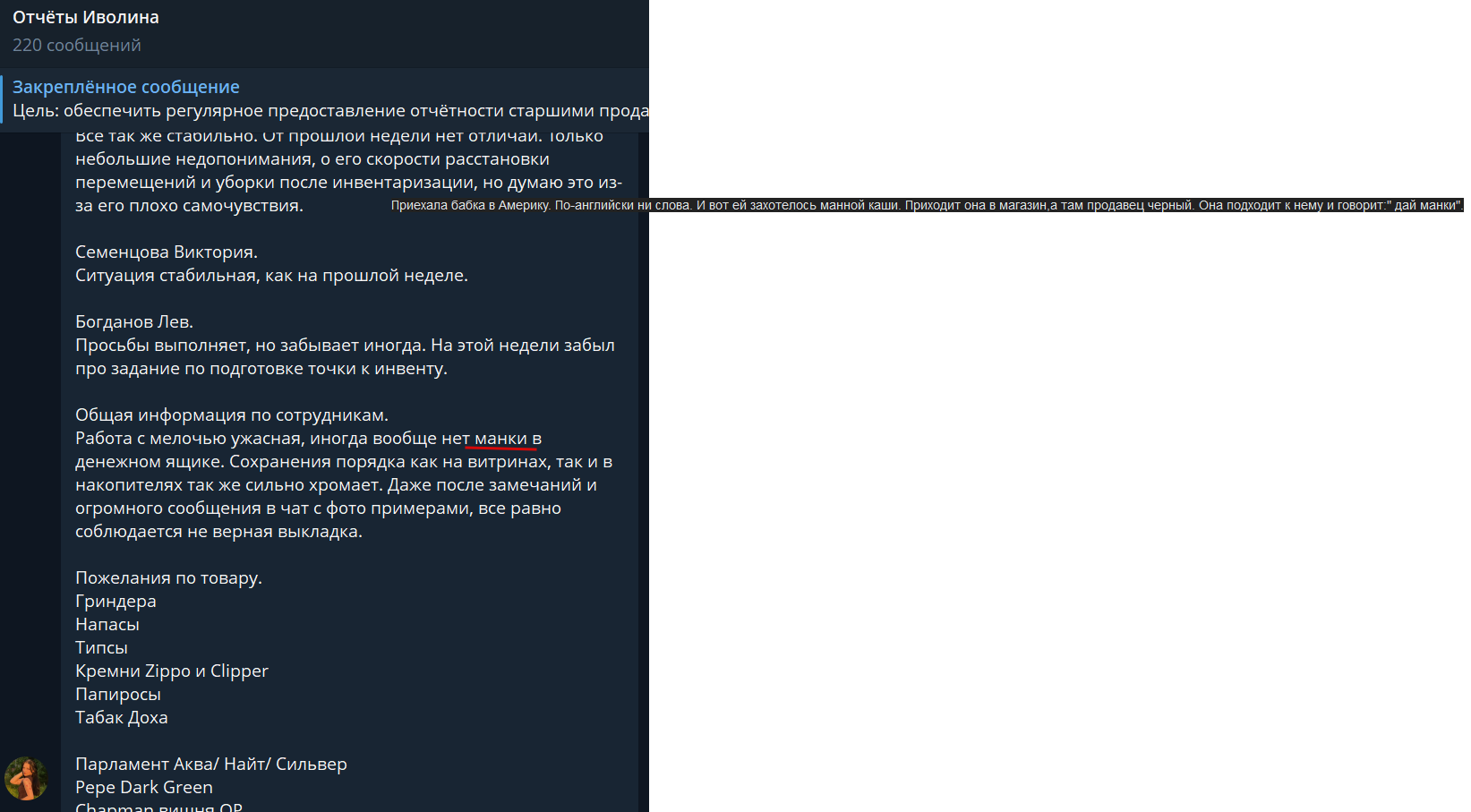Click the sender's avatar photo
The image size is (1471, 812).
27,778
